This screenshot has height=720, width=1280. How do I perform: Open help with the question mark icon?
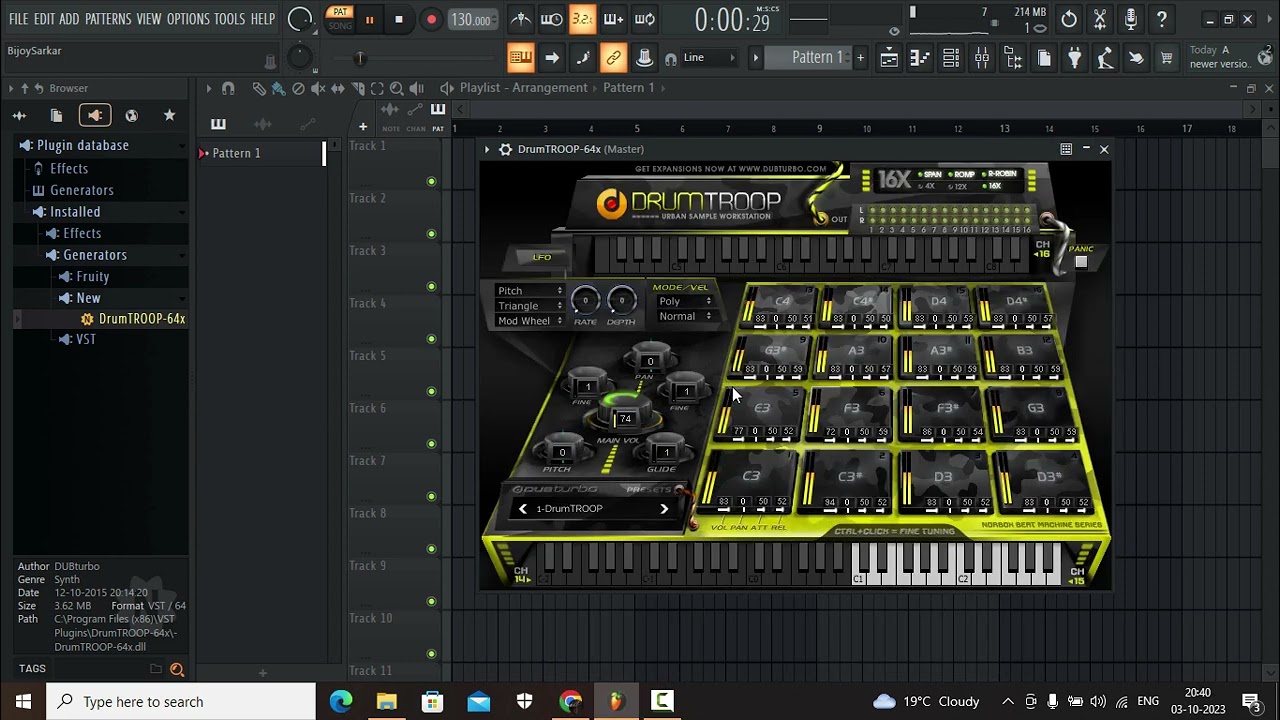point(1162,19)
